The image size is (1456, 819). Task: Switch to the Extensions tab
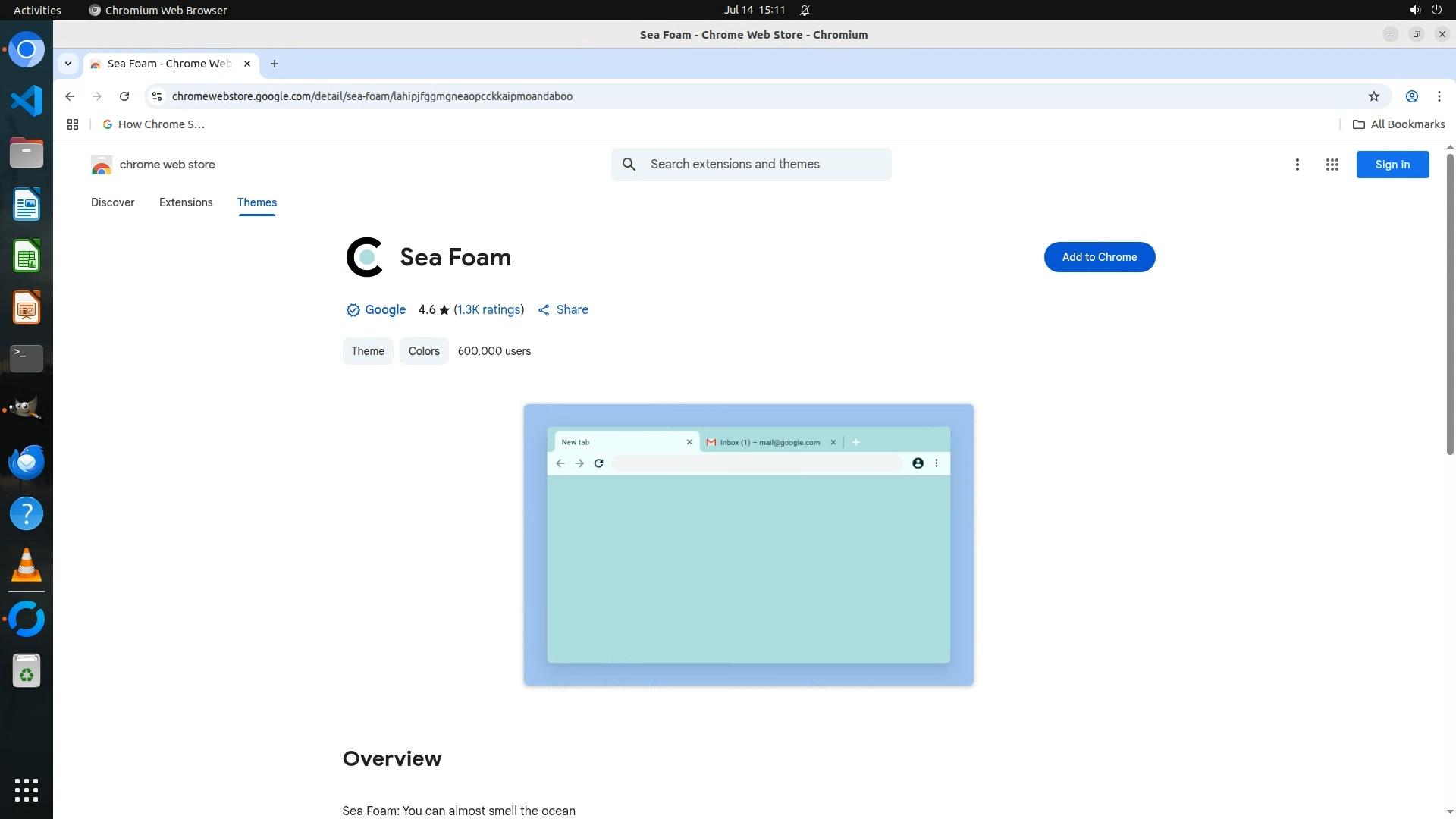186,202
